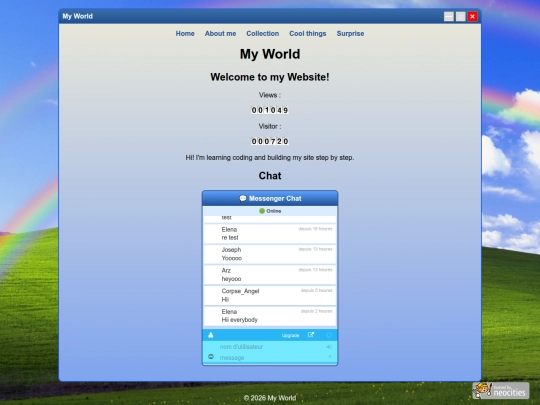Click the Messenger Chat header title

pos(275,198)
